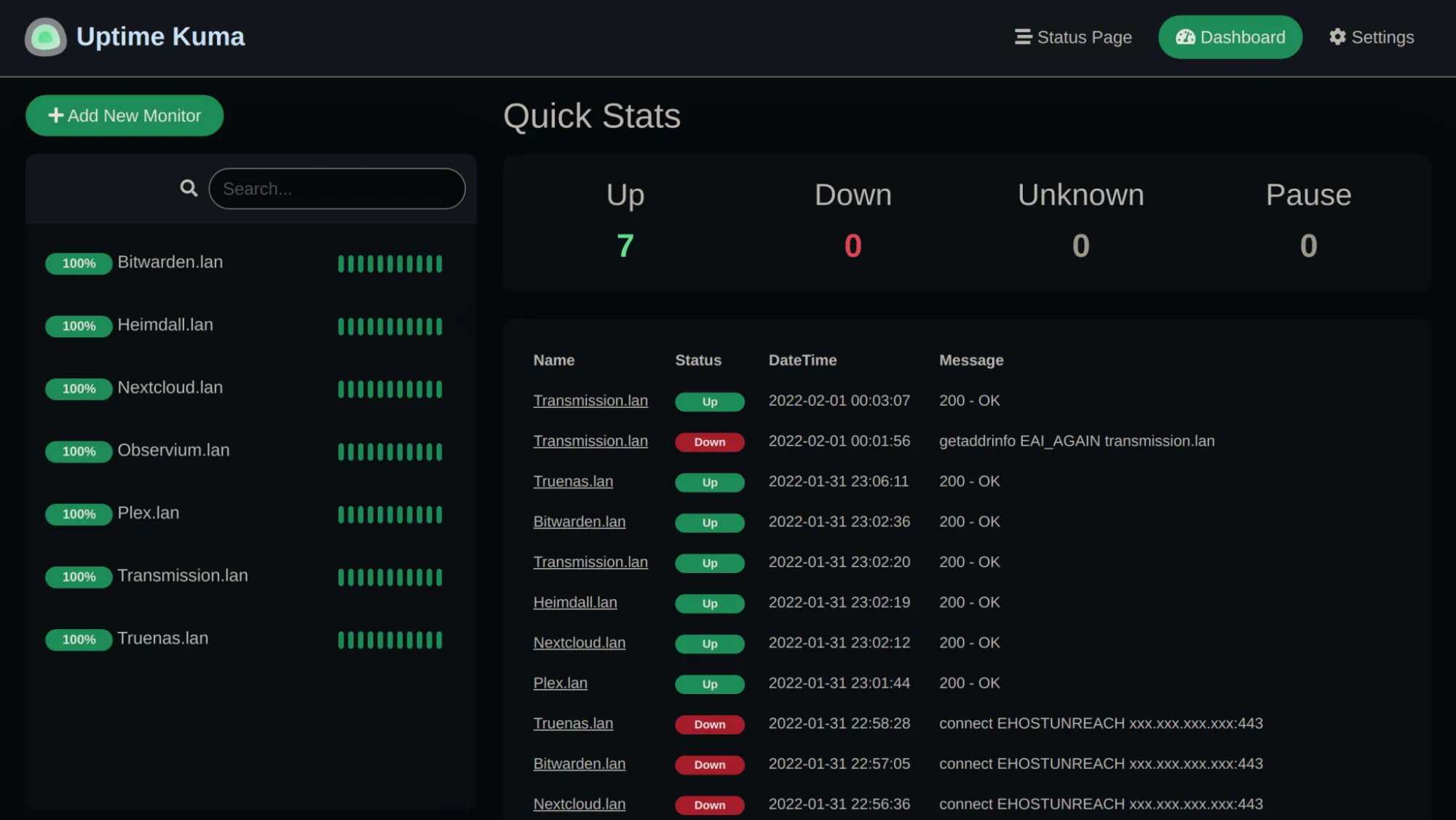Click the Uptime Kuma logo icon
This screenshot has height=820, width=1456.
pyautogui.click(x=45, y=37)
